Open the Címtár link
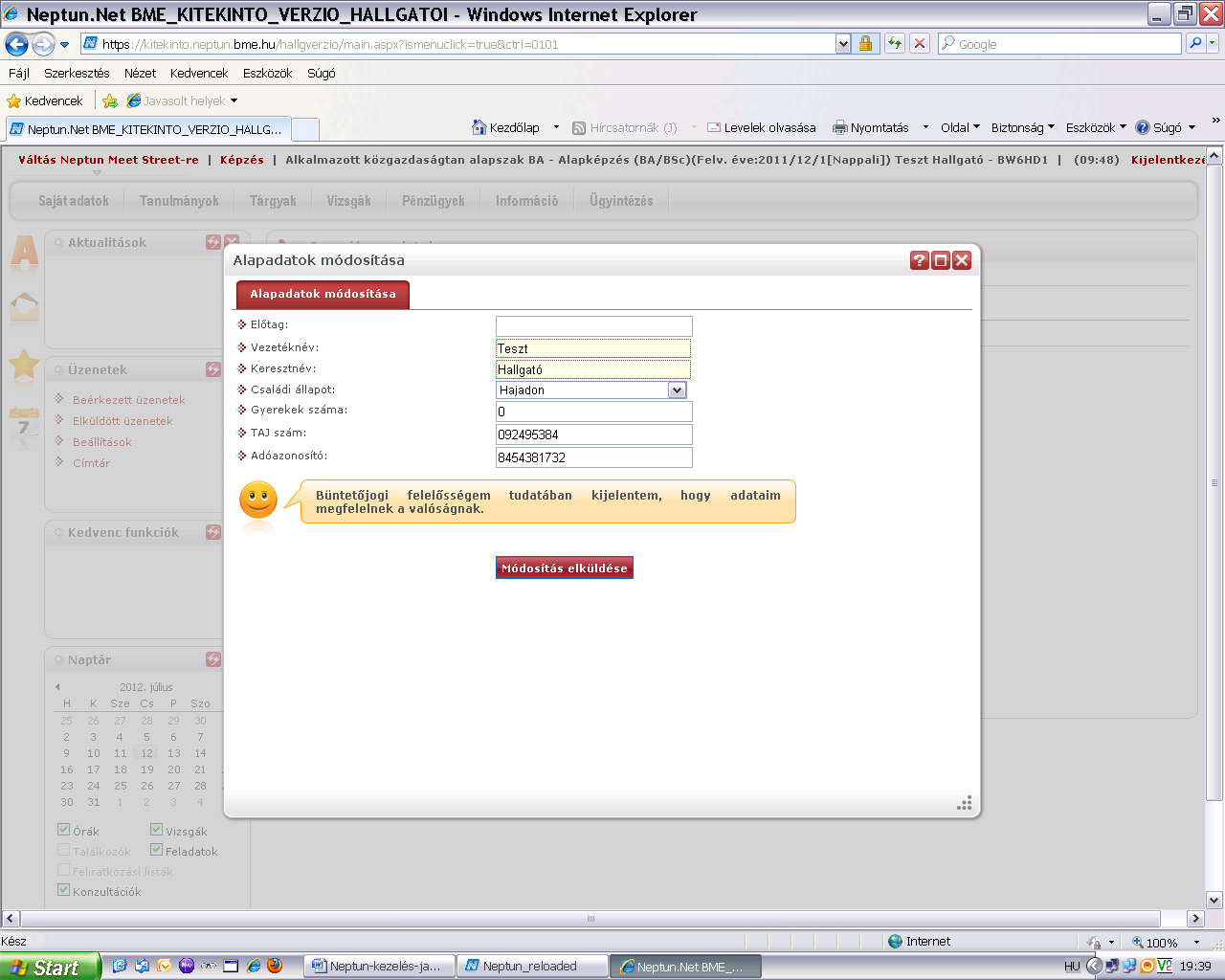The image size is (1225, 980). pyautogui.click(x=91, y=462)
